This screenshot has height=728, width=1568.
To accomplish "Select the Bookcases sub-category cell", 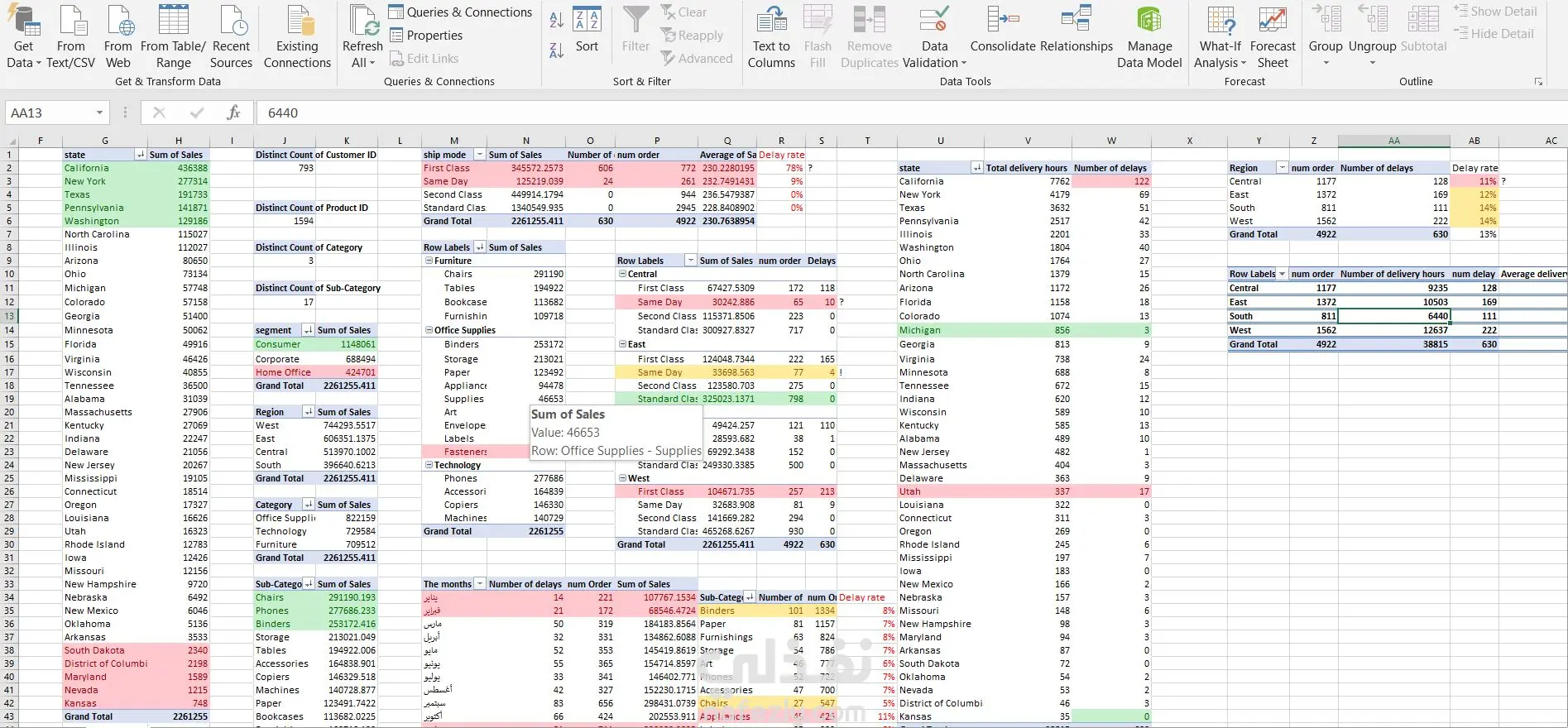I will point(284,716).
